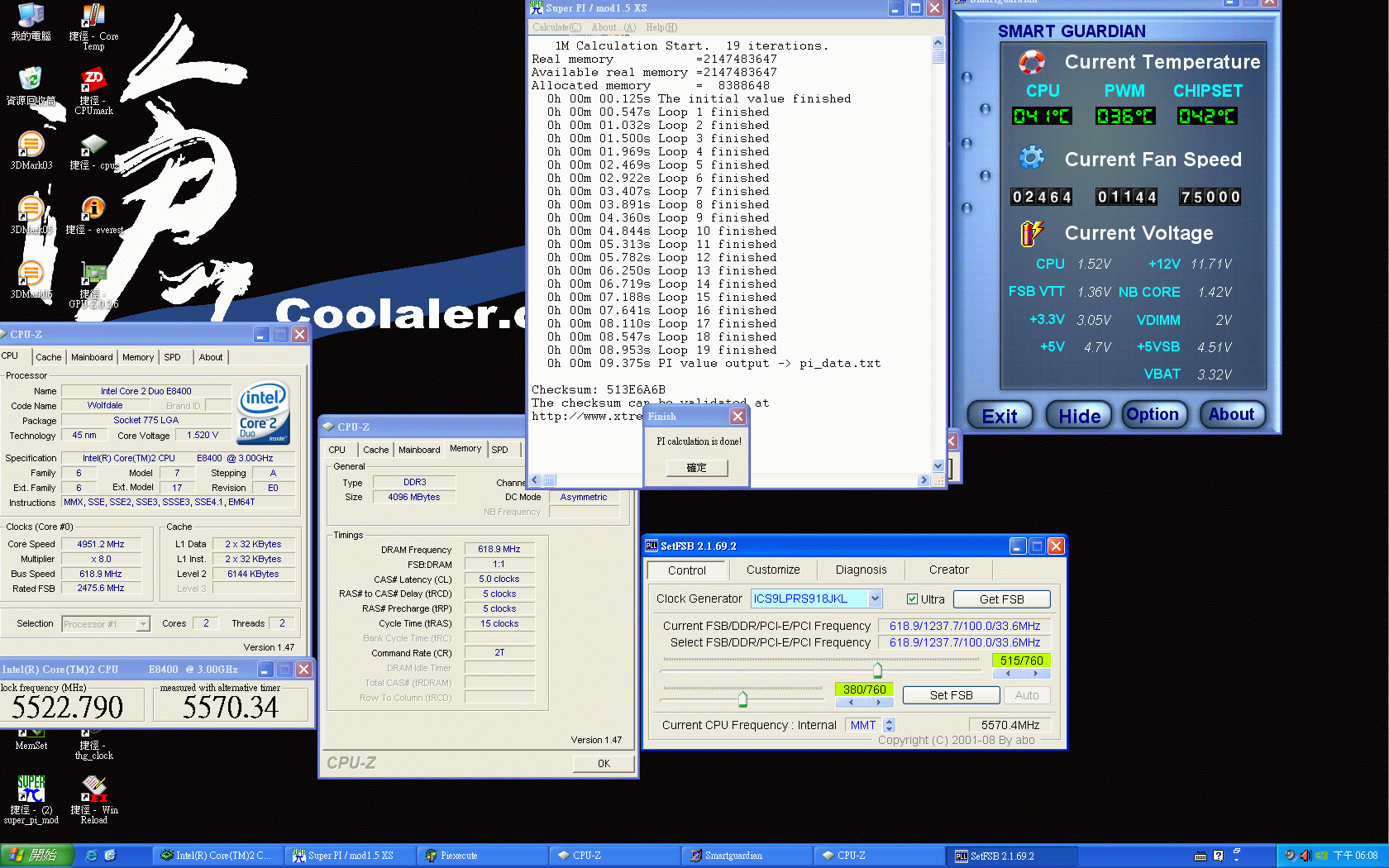Click the Smart Guardian fan speed icon

point(1031,158)
